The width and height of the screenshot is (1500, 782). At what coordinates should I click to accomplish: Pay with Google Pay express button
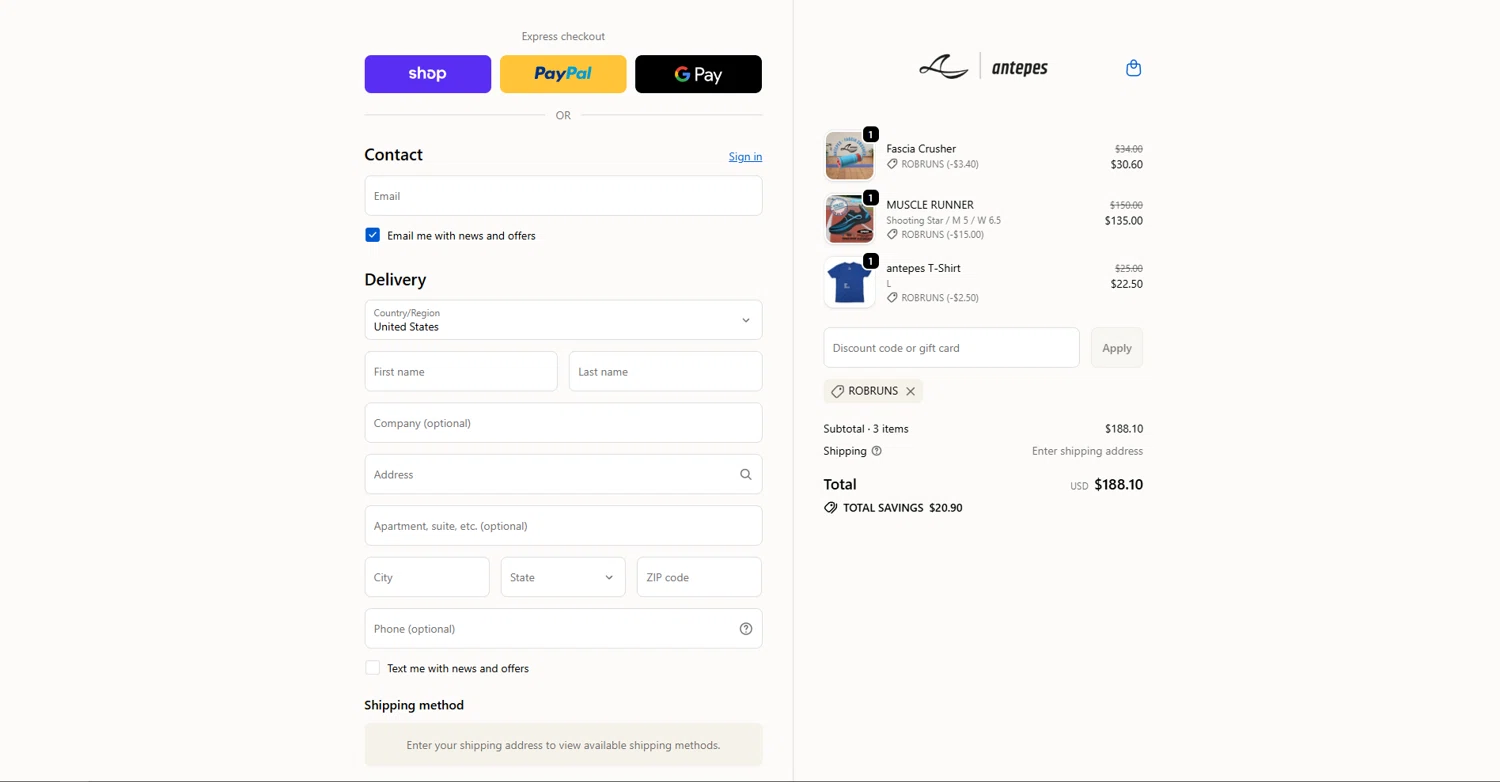(x=698, y=74)
